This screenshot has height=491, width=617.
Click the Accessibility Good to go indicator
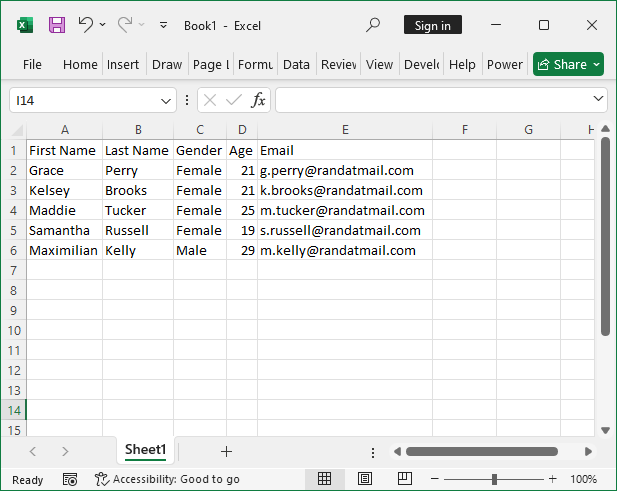coord(167,479)
